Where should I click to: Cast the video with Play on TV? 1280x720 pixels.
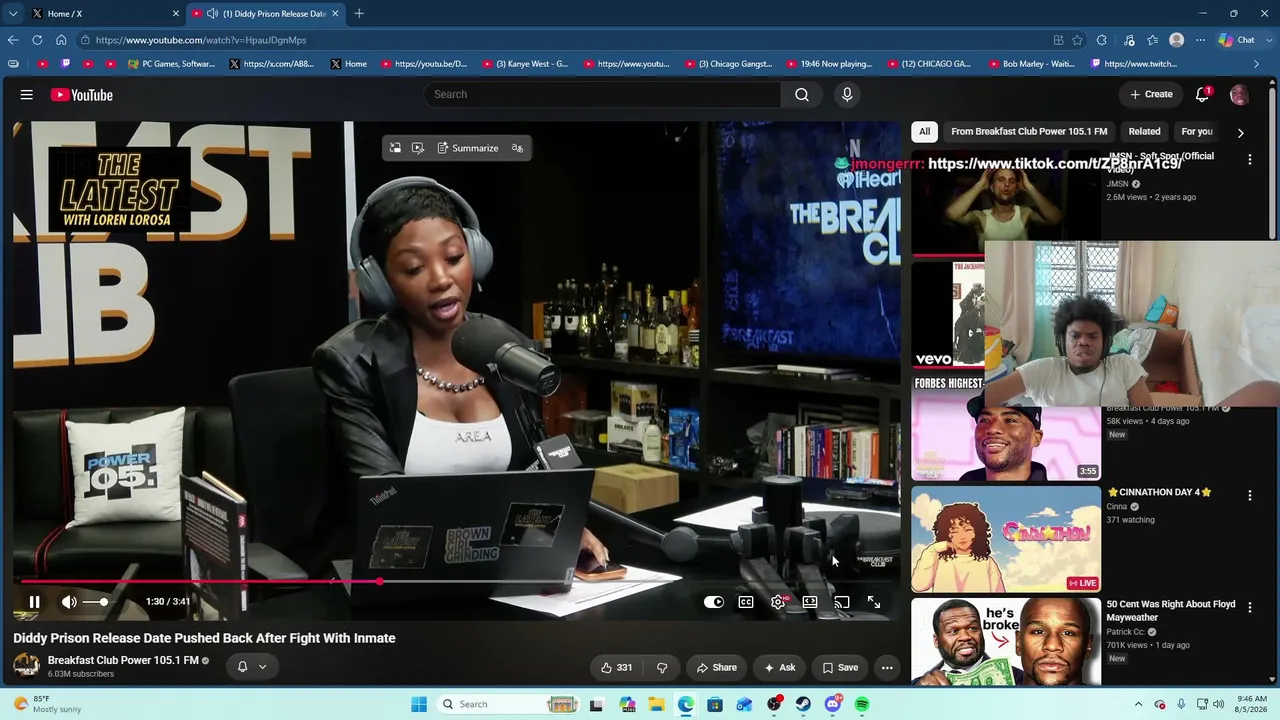(x=842, y=602)
